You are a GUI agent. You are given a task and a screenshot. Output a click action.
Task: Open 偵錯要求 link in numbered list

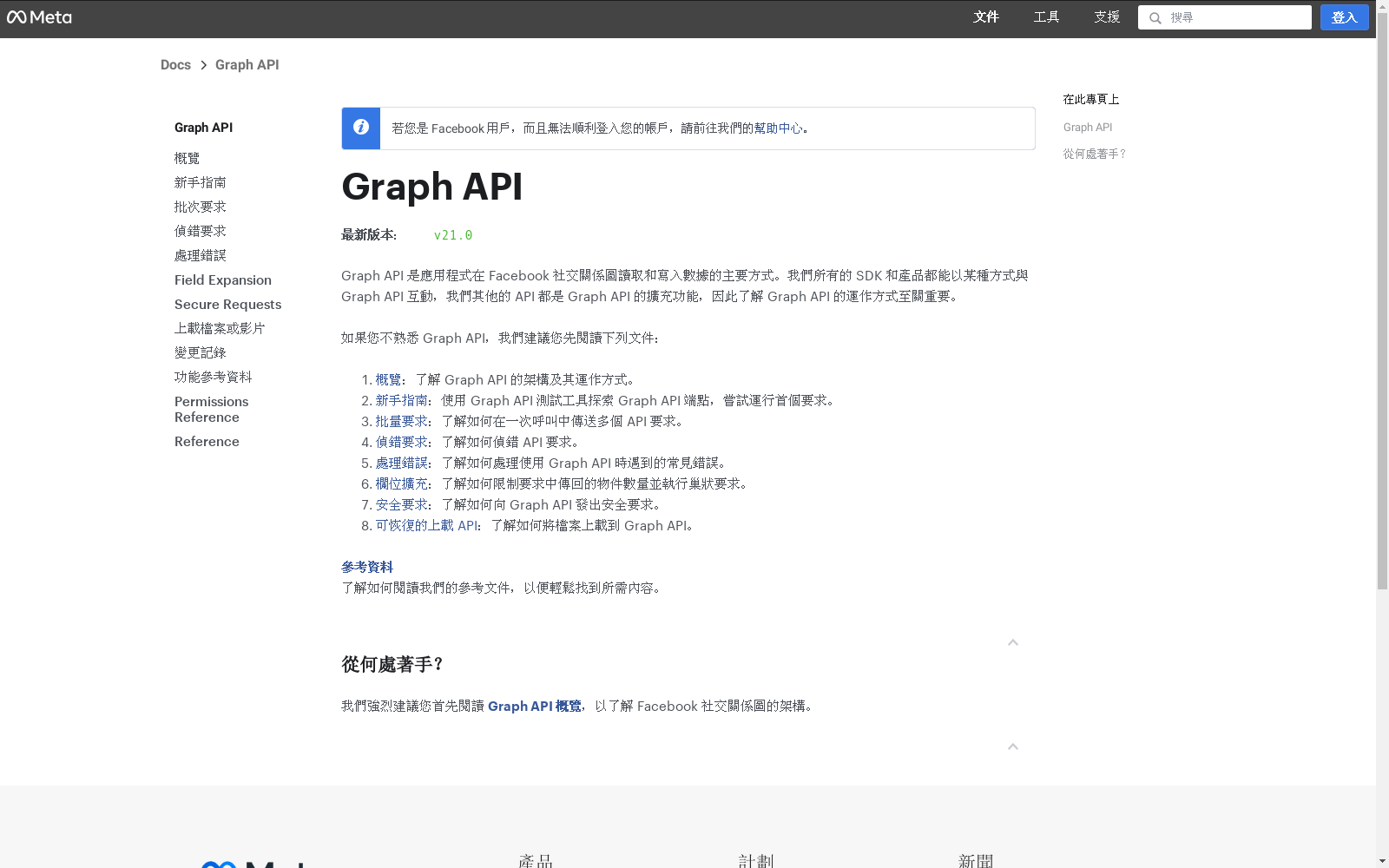pyautogui.click(x=401, y=442)
